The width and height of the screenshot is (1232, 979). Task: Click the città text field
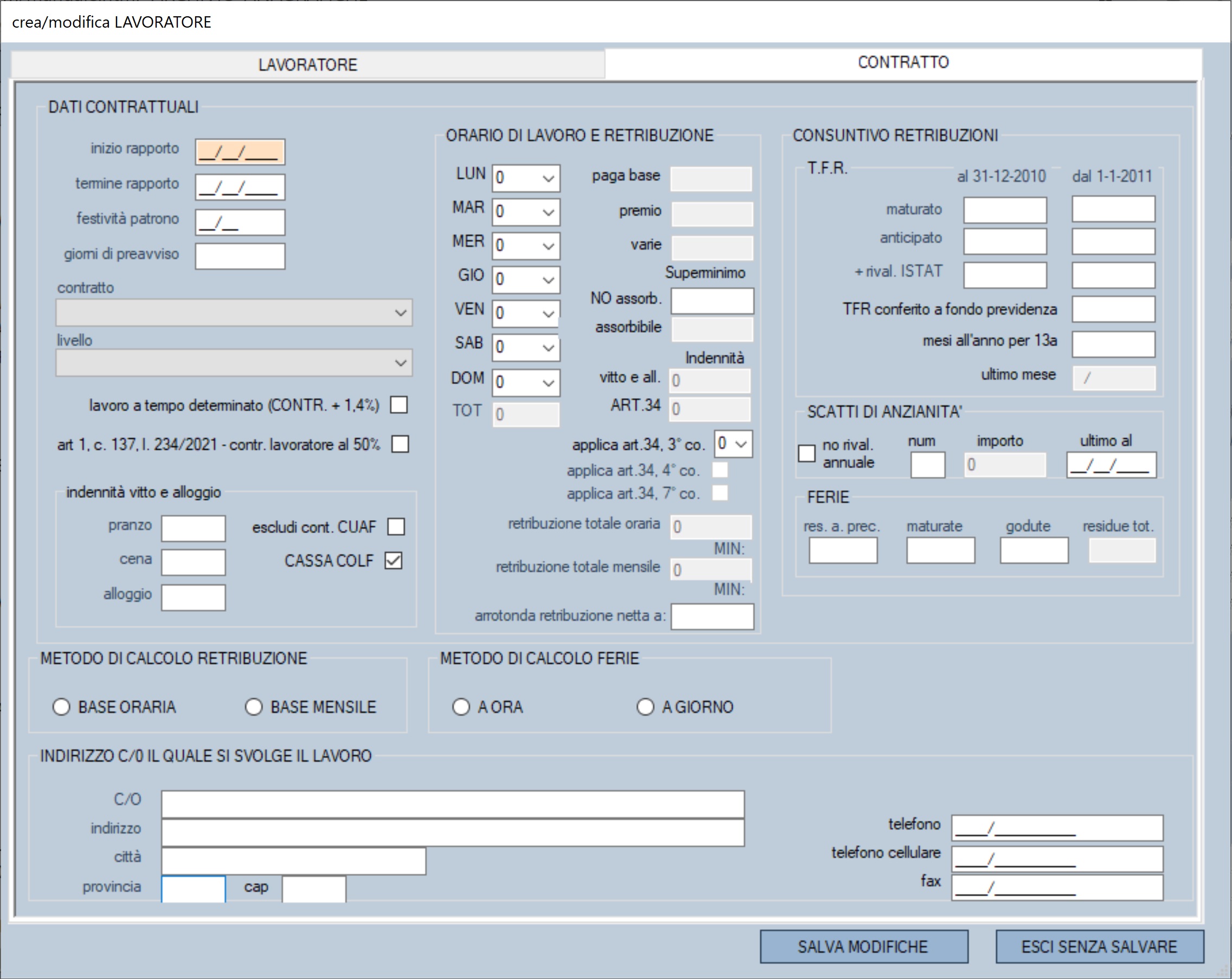[x=294, y=861]
